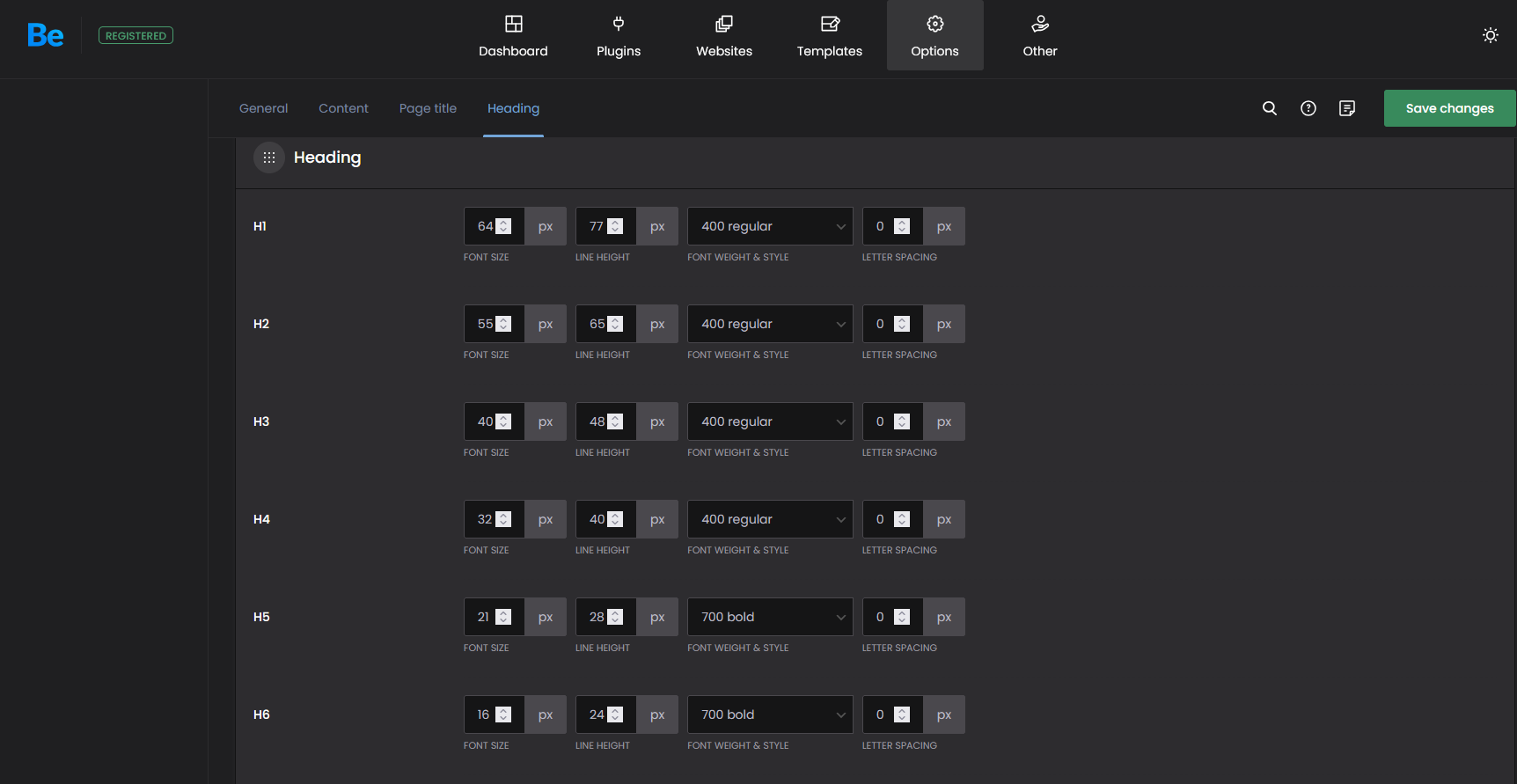Image resolution: width=1517 pixels, height=784 pixels.
Task: Switch to the Page title tab
Action: [428, 108]
